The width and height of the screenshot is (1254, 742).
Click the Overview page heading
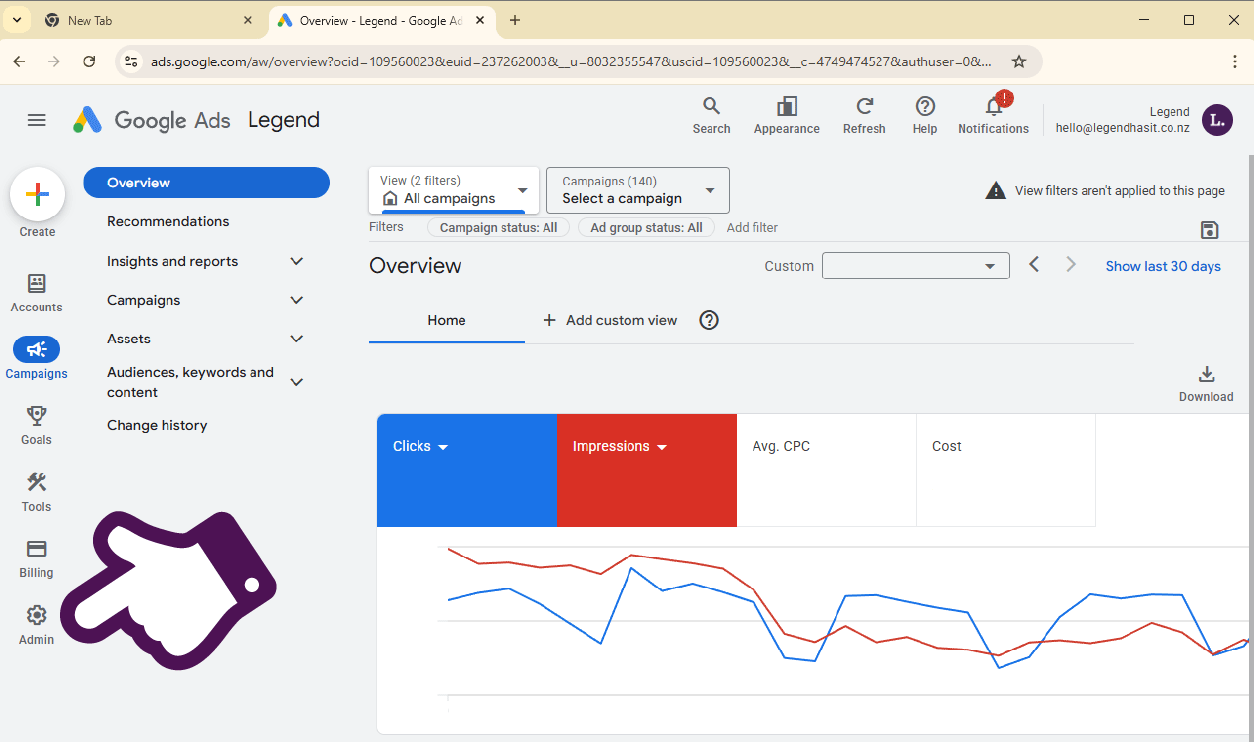click(x=415, y=266)
